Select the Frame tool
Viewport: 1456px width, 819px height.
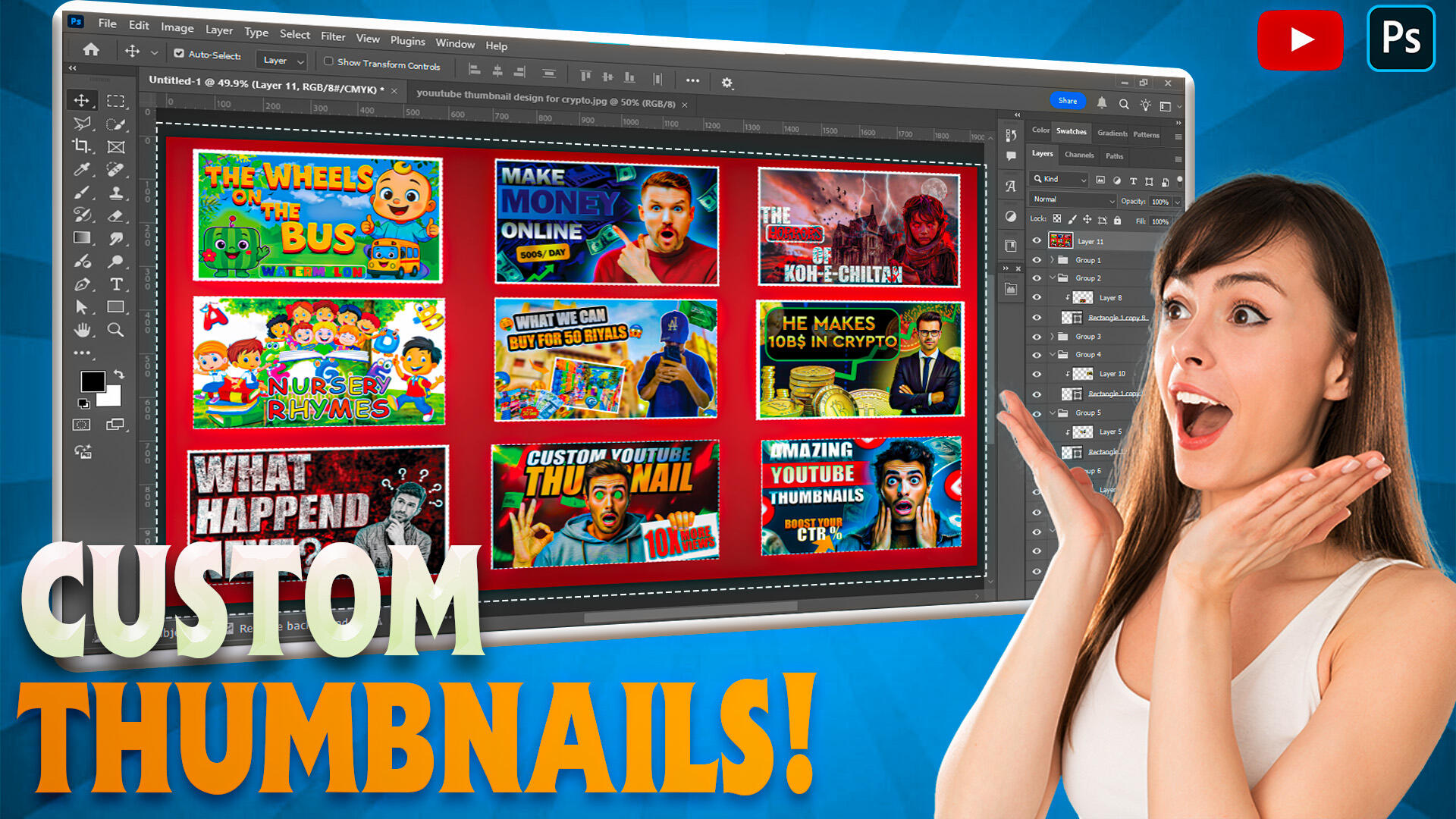click(116, 147)
